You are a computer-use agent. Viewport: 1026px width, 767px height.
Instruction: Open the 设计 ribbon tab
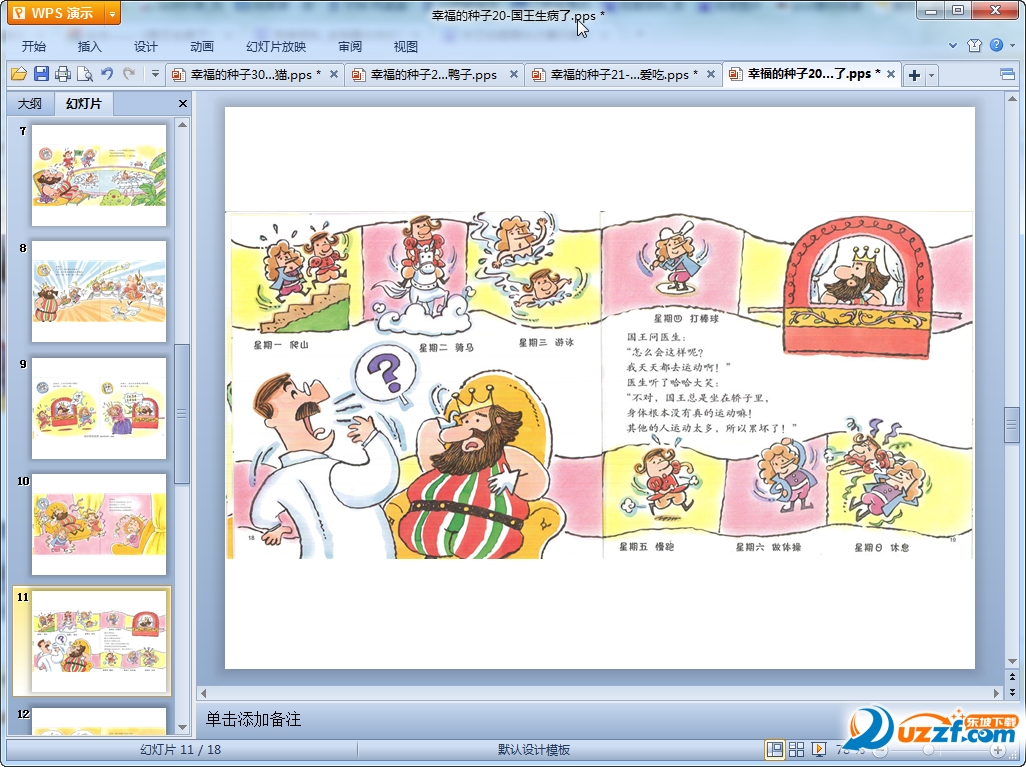point(146,46)
